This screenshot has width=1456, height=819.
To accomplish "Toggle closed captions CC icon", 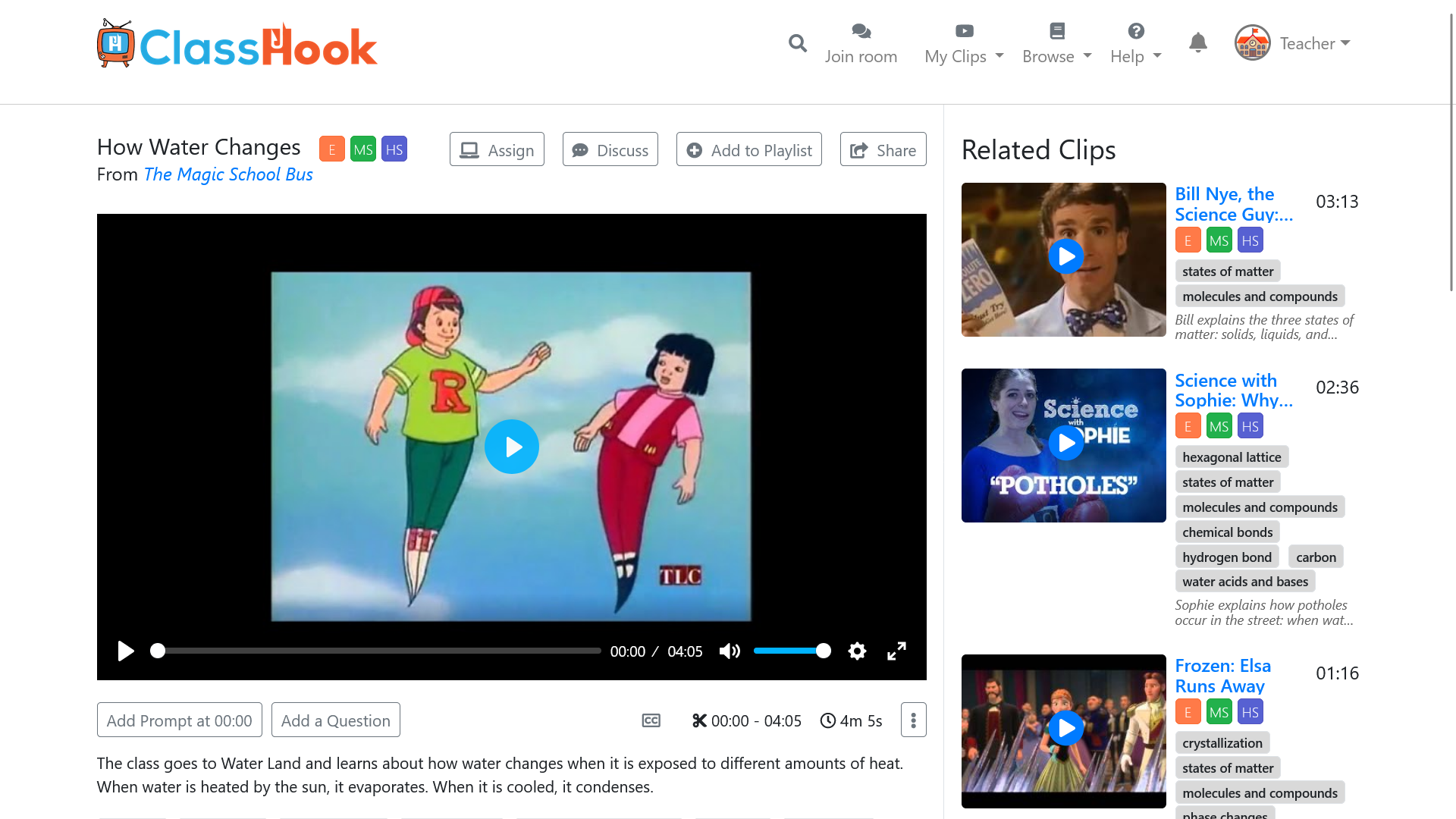I will (x=651, y=720).
